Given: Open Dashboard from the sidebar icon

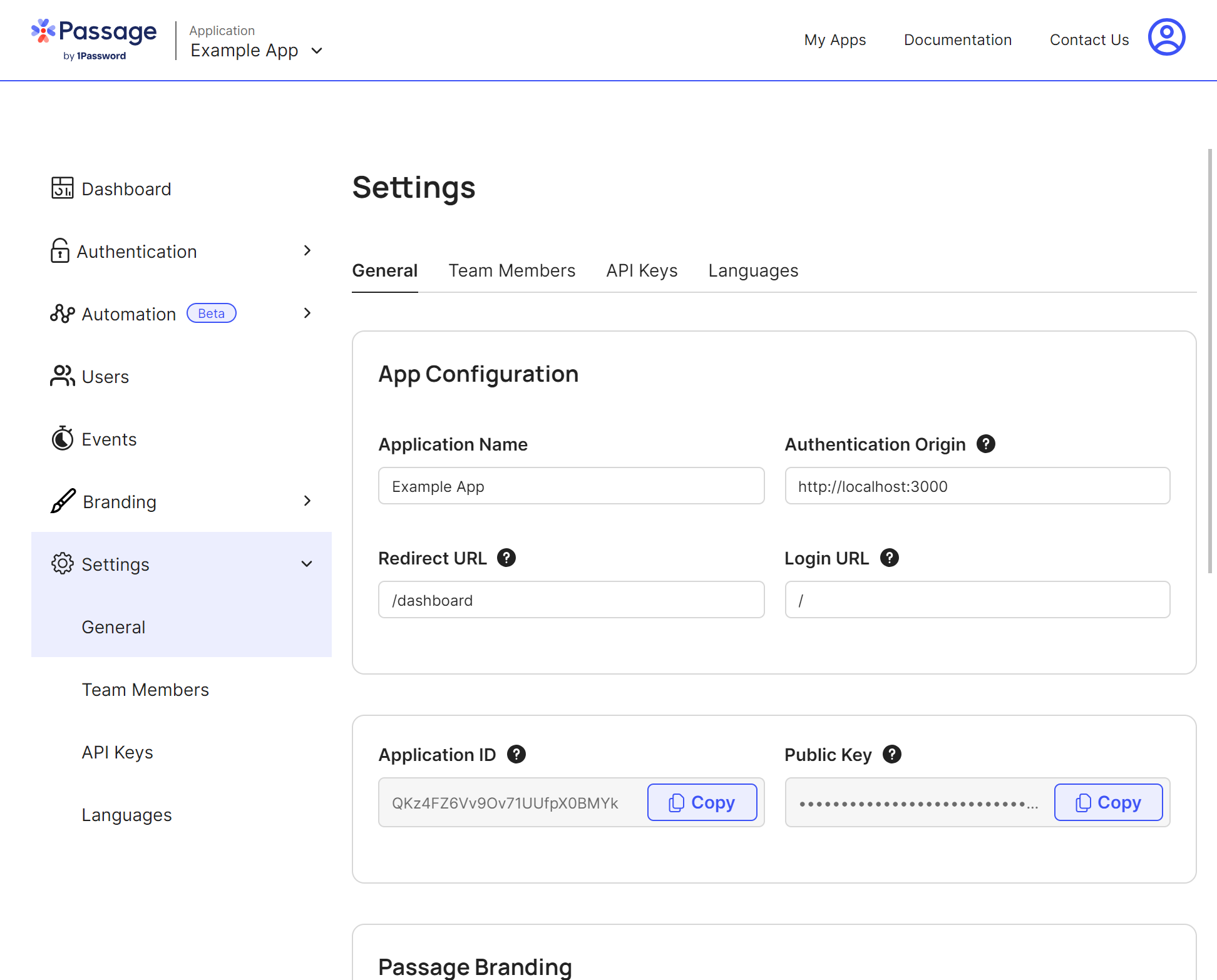Looking at the screenshot, I should [x=62, y=188].
